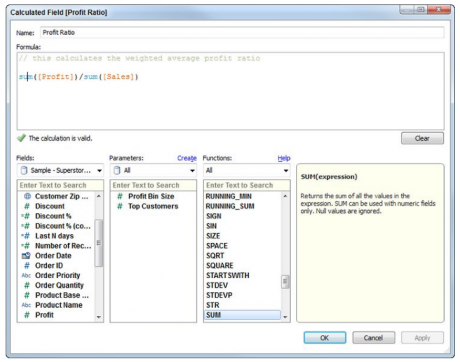Click inside the Formula editor area
The image size is (460, 362).
click(x=231, y=91)
